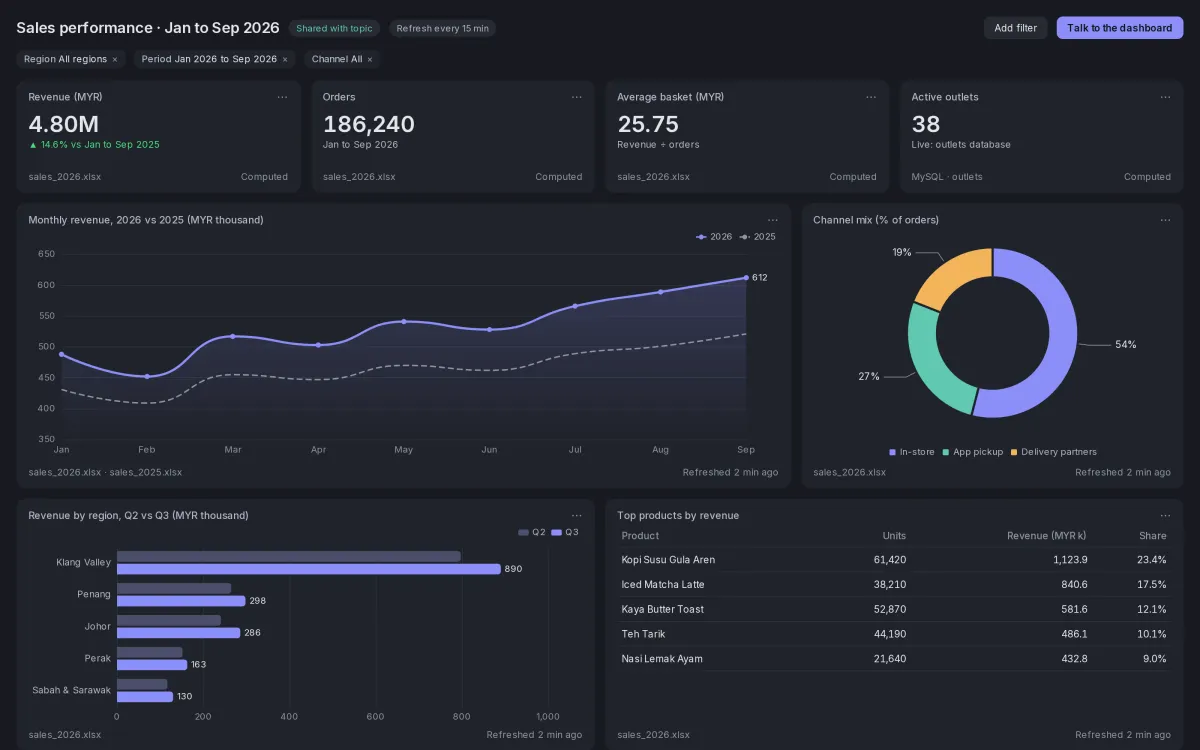Viewport: 1200px width, 750px height.
Task: Open the Revenue (MYR) card options menu
Action: pyautogui.click(x=282, y=97)
